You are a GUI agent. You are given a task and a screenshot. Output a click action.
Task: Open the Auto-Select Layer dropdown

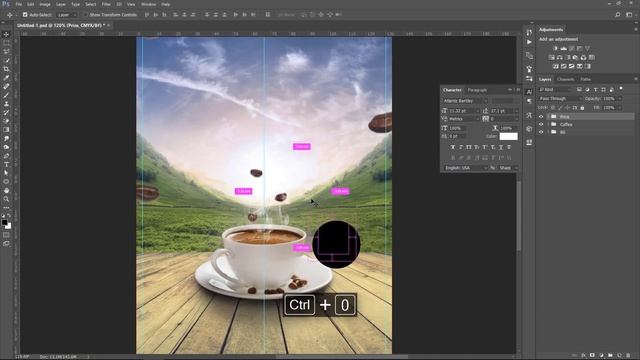67,15
